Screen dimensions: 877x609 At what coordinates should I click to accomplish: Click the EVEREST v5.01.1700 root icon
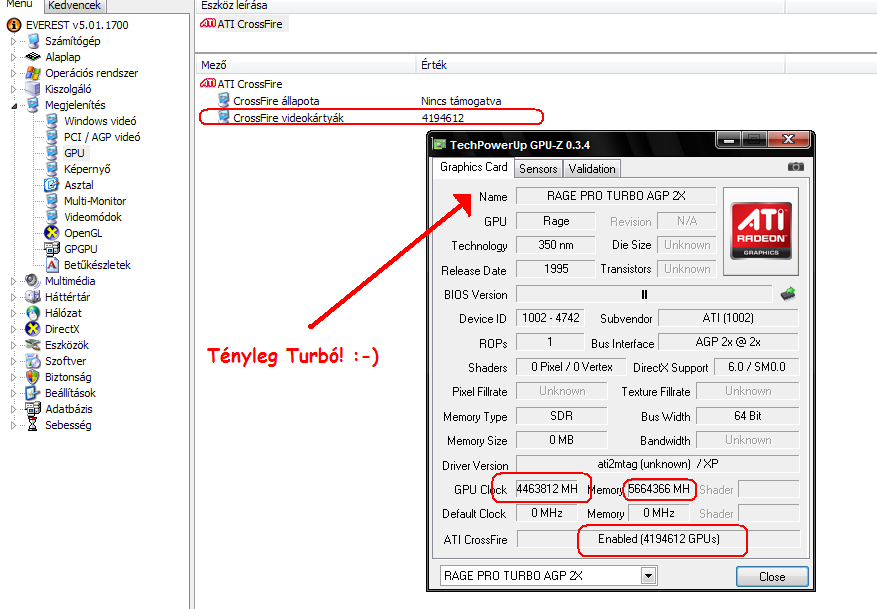point(14,25)
